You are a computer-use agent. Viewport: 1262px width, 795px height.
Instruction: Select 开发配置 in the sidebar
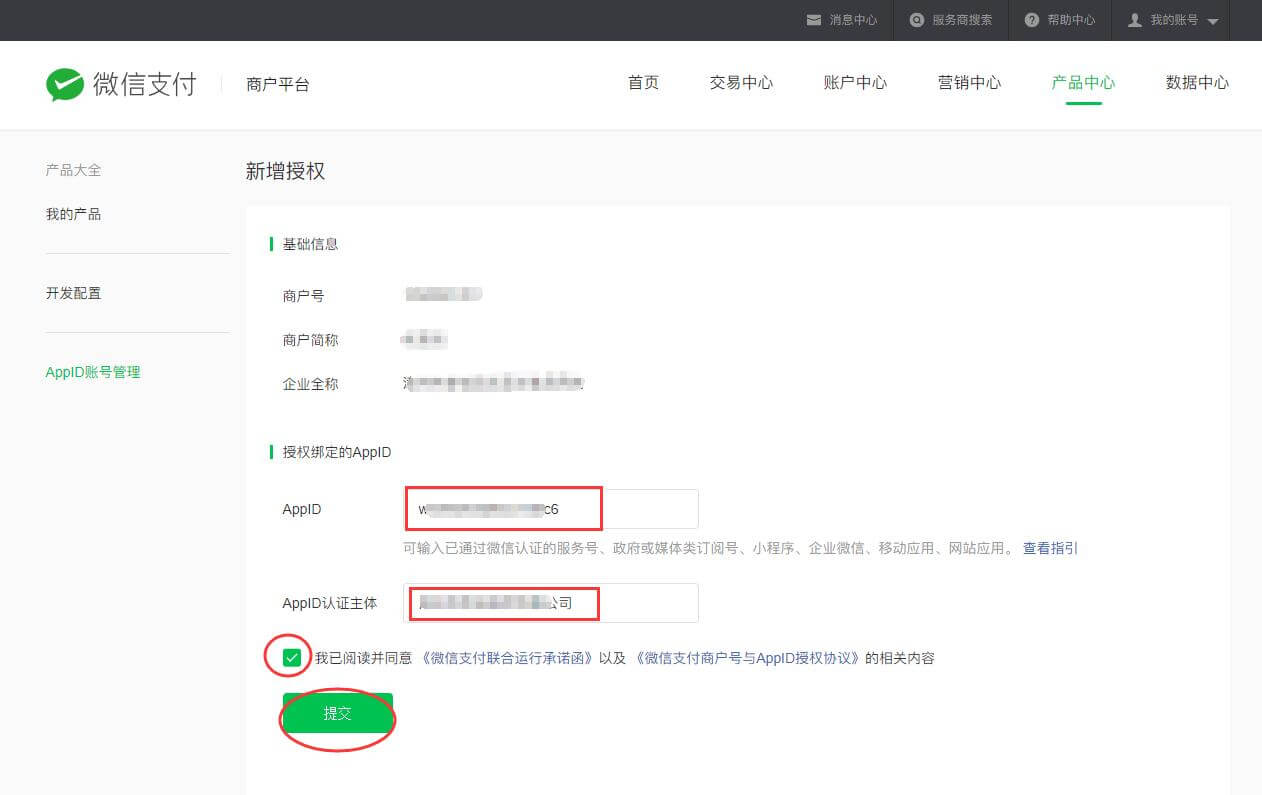(73, 293)
